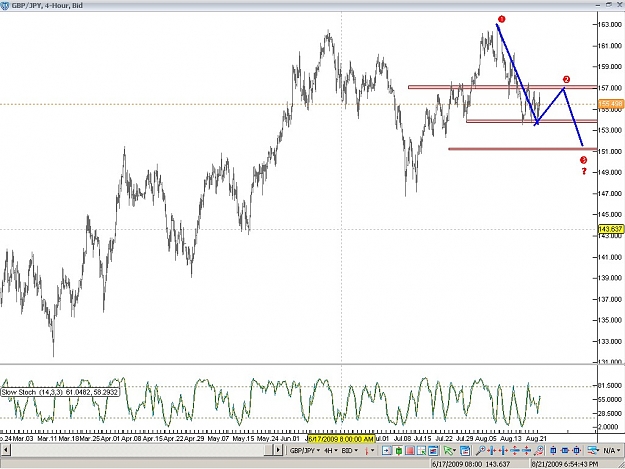This screenshot has height=469, width=625.
Task: Click the Aug.21 date axis label
Action: click(x=537, y=438)
